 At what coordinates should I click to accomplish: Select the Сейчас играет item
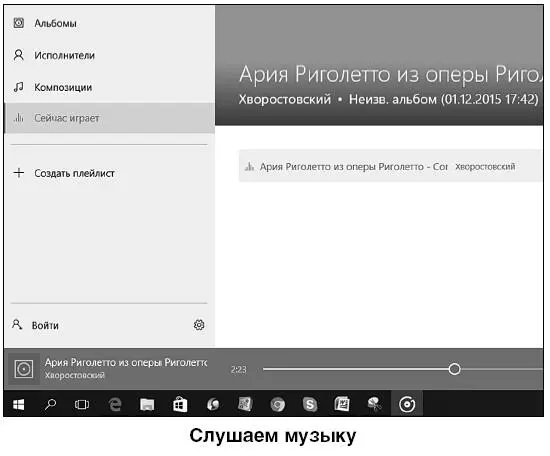(x=109, y=118)
